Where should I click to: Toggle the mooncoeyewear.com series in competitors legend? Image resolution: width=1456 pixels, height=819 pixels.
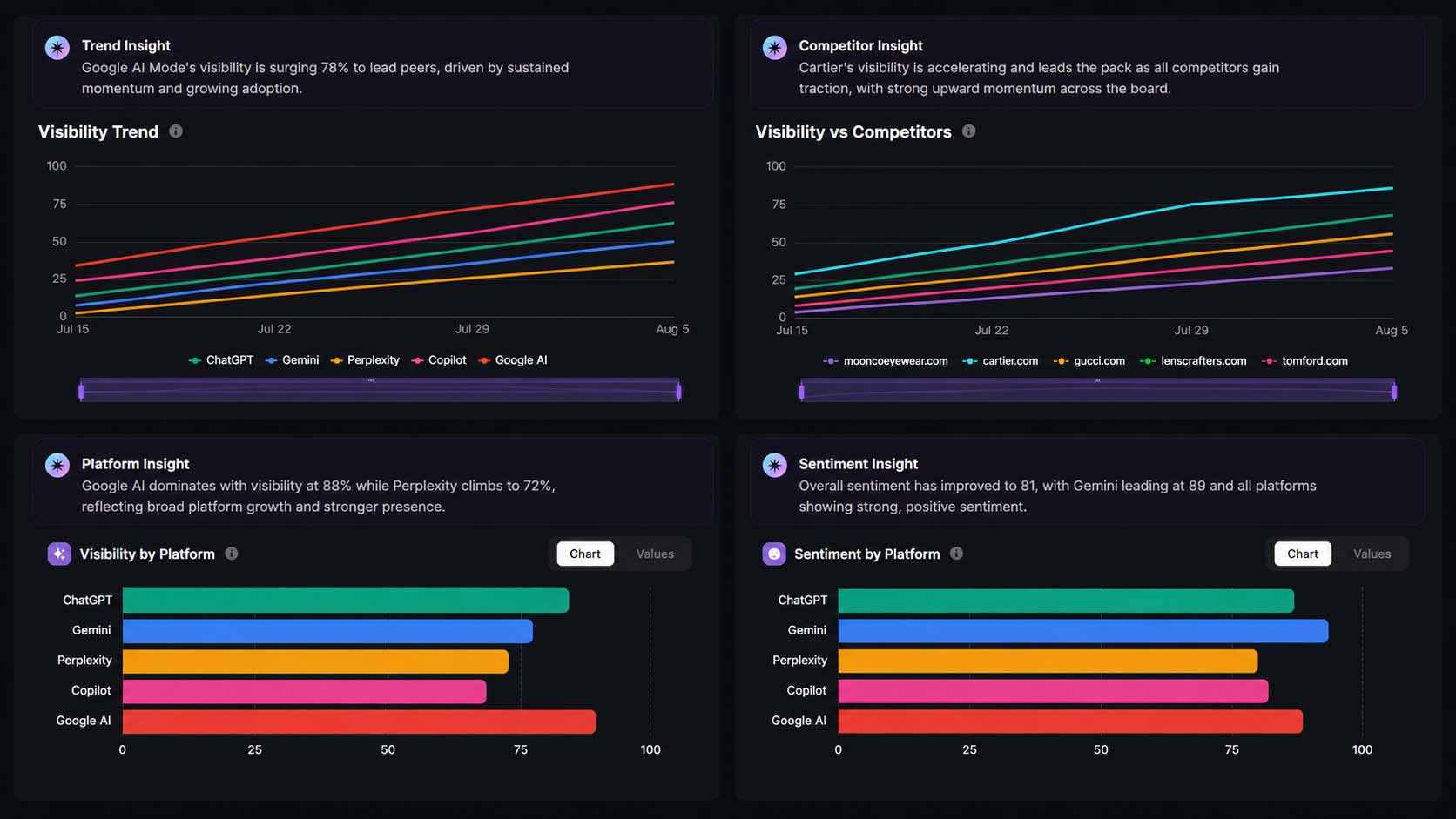pos(886,361)
